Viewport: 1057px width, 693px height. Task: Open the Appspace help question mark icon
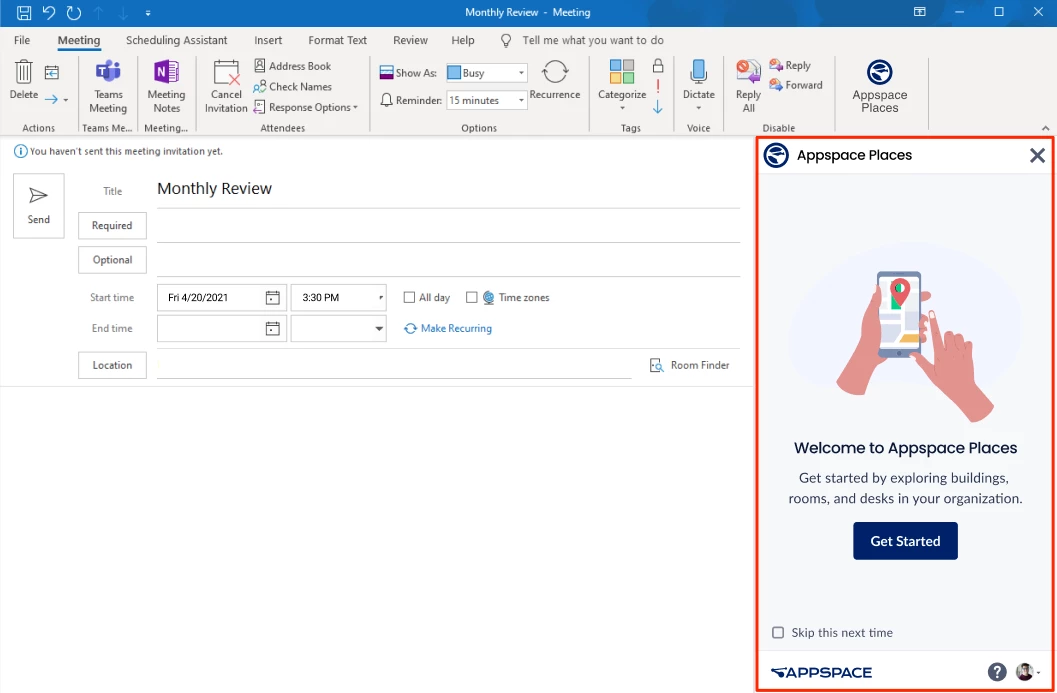pos(997,671)
